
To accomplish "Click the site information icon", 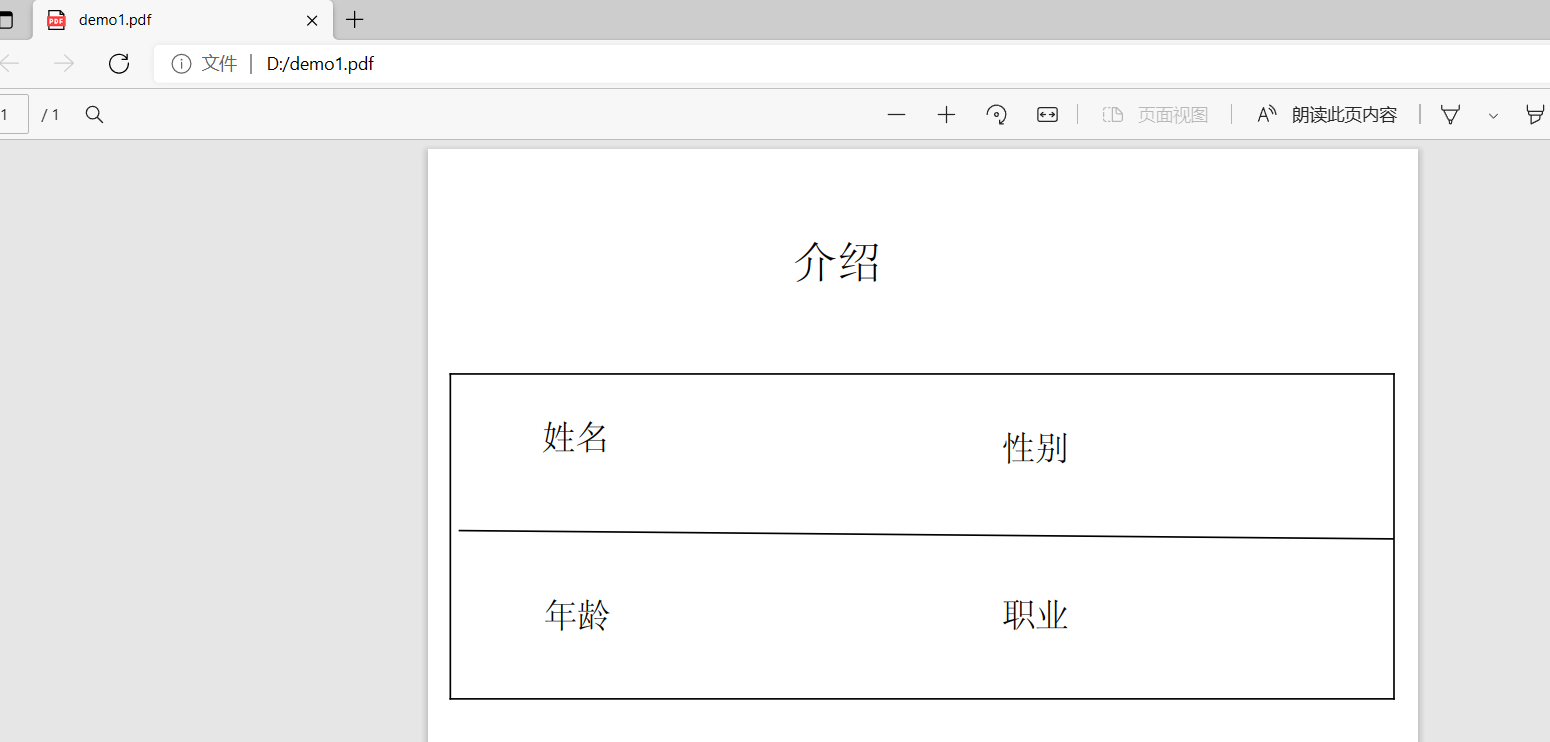I will (181, 64).
